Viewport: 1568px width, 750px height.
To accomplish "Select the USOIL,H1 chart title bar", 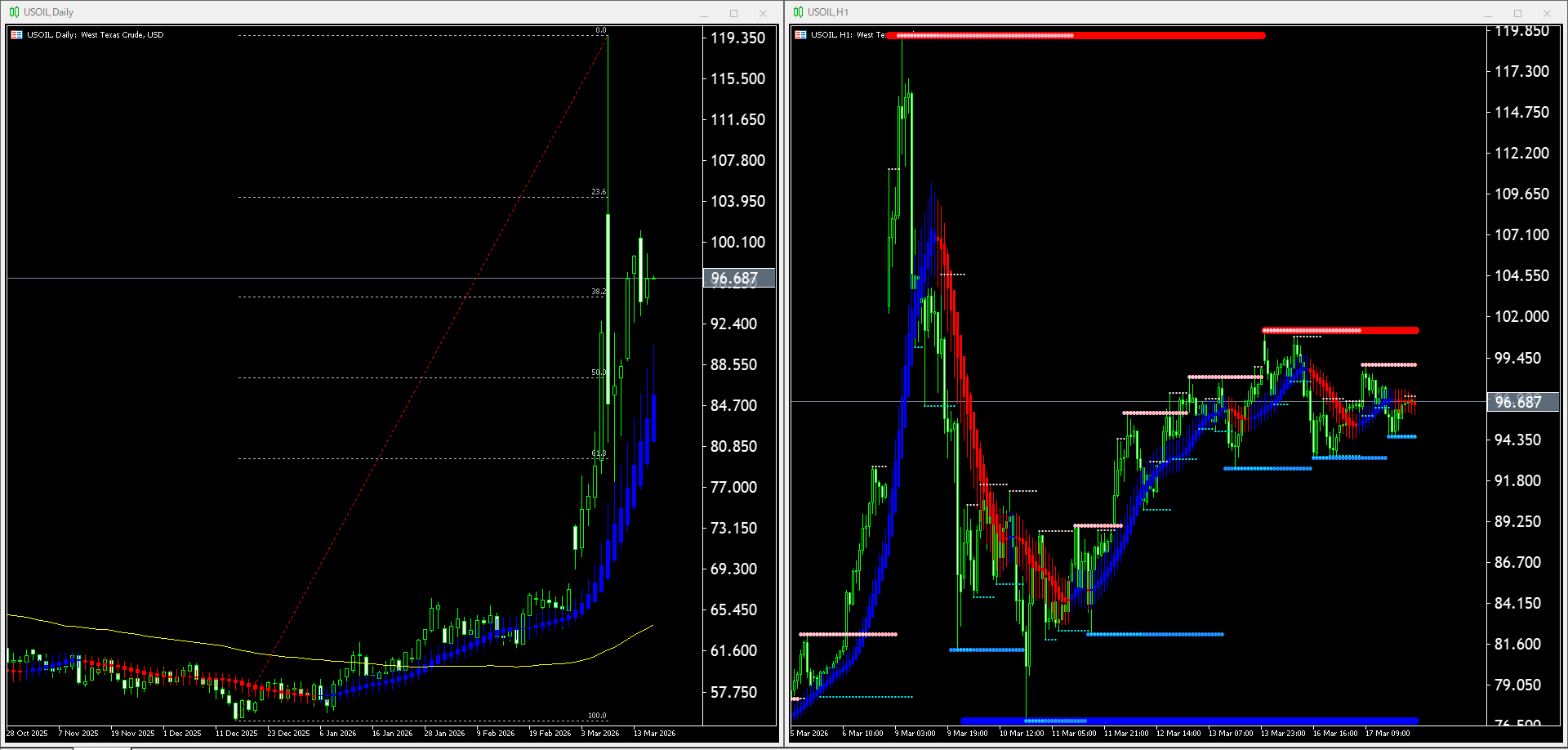I will (x=829, y=11).
